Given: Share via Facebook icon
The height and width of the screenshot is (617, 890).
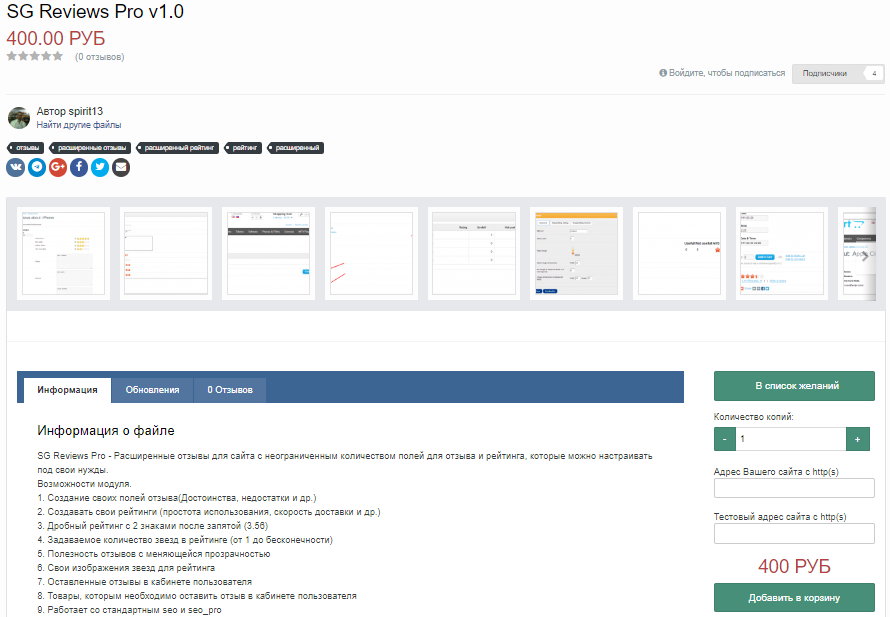Looking at the screenshot, I should [79, 167].
